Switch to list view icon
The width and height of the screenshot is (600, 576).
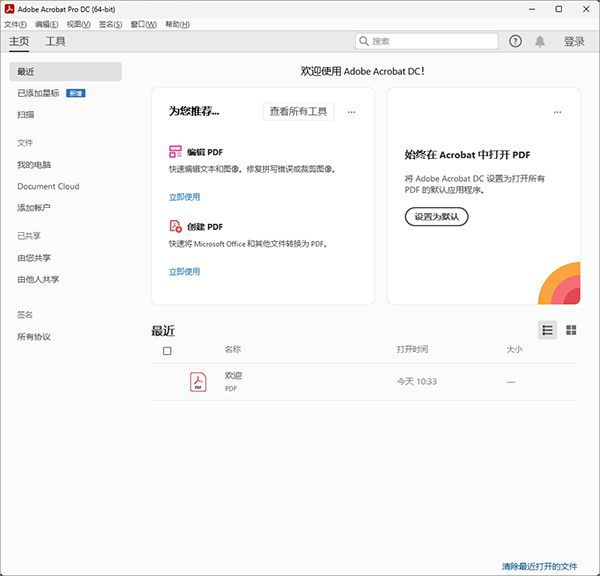(x=547, y=330)
